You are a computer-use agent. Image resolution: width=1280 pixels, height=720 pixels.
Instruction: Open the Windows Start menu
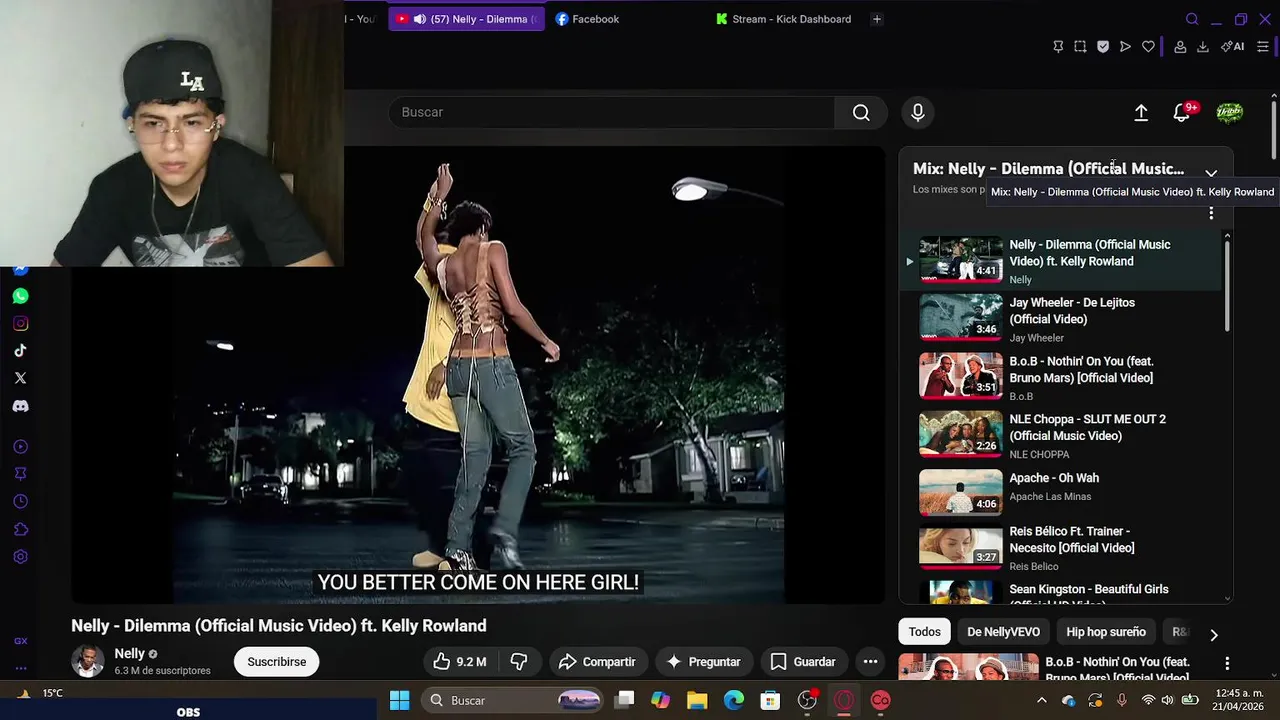(x=399, y=700)
